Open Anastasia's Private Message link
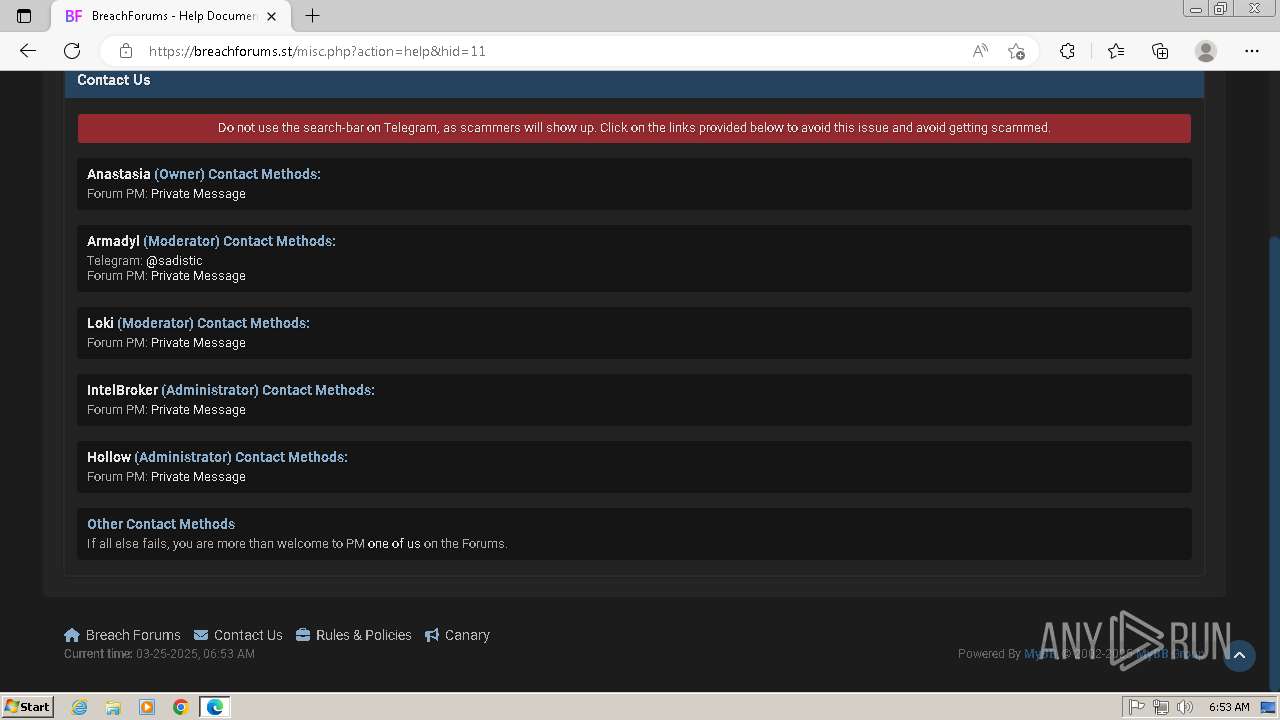 tap(198, 194)
